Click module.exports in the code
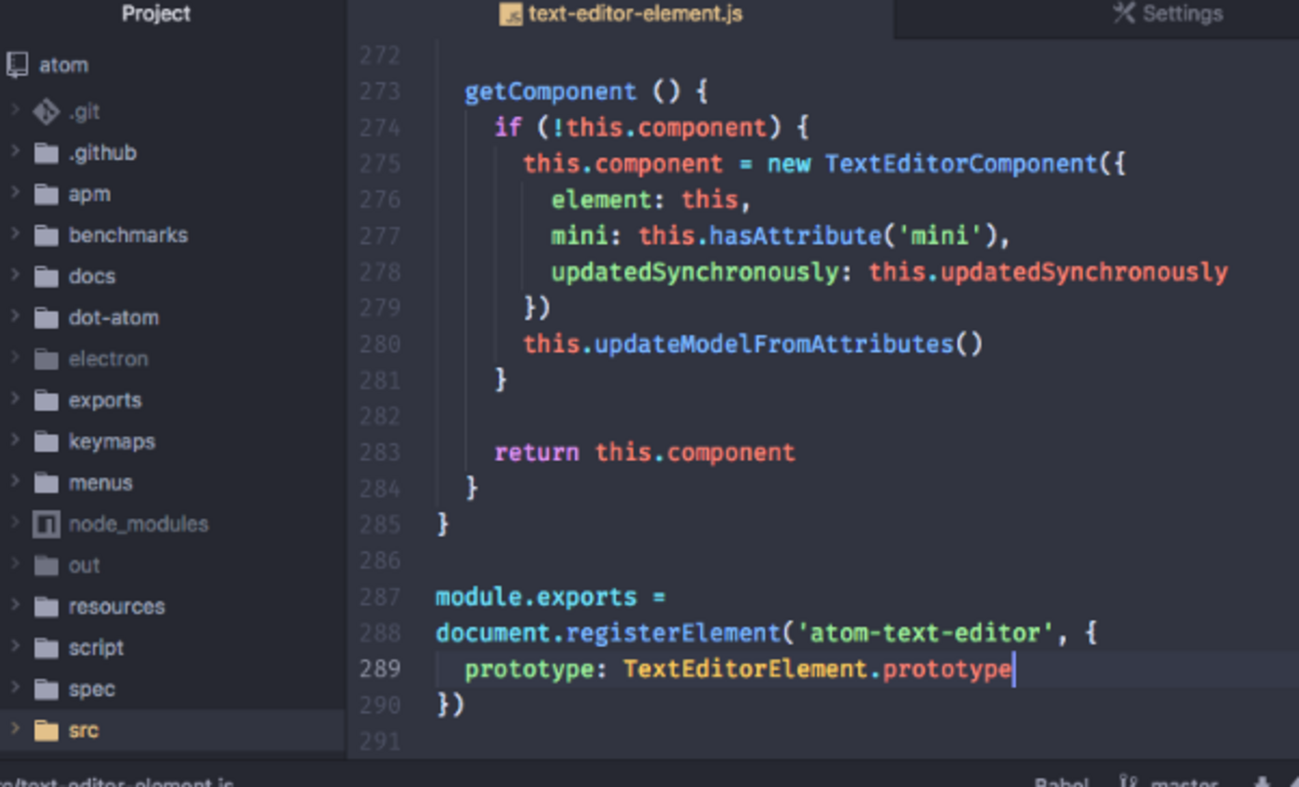 point(537,597)
